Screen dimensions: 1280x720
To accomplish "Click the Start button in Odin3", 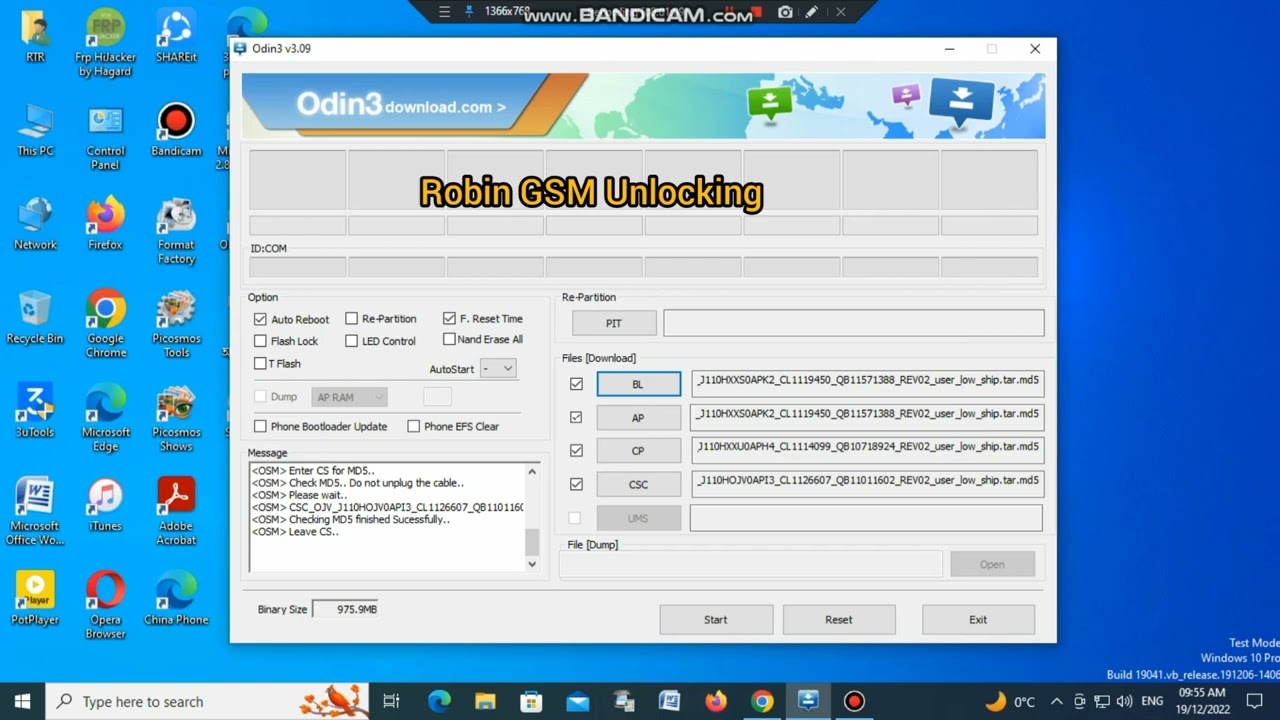I will [716, 619].
